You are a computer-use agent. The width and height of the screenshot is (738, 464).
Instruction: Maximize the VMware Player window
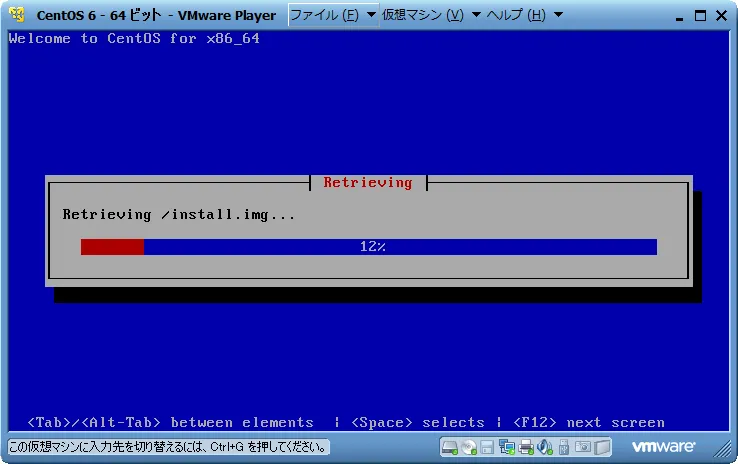pyautogui.click(x=700, y=16)
